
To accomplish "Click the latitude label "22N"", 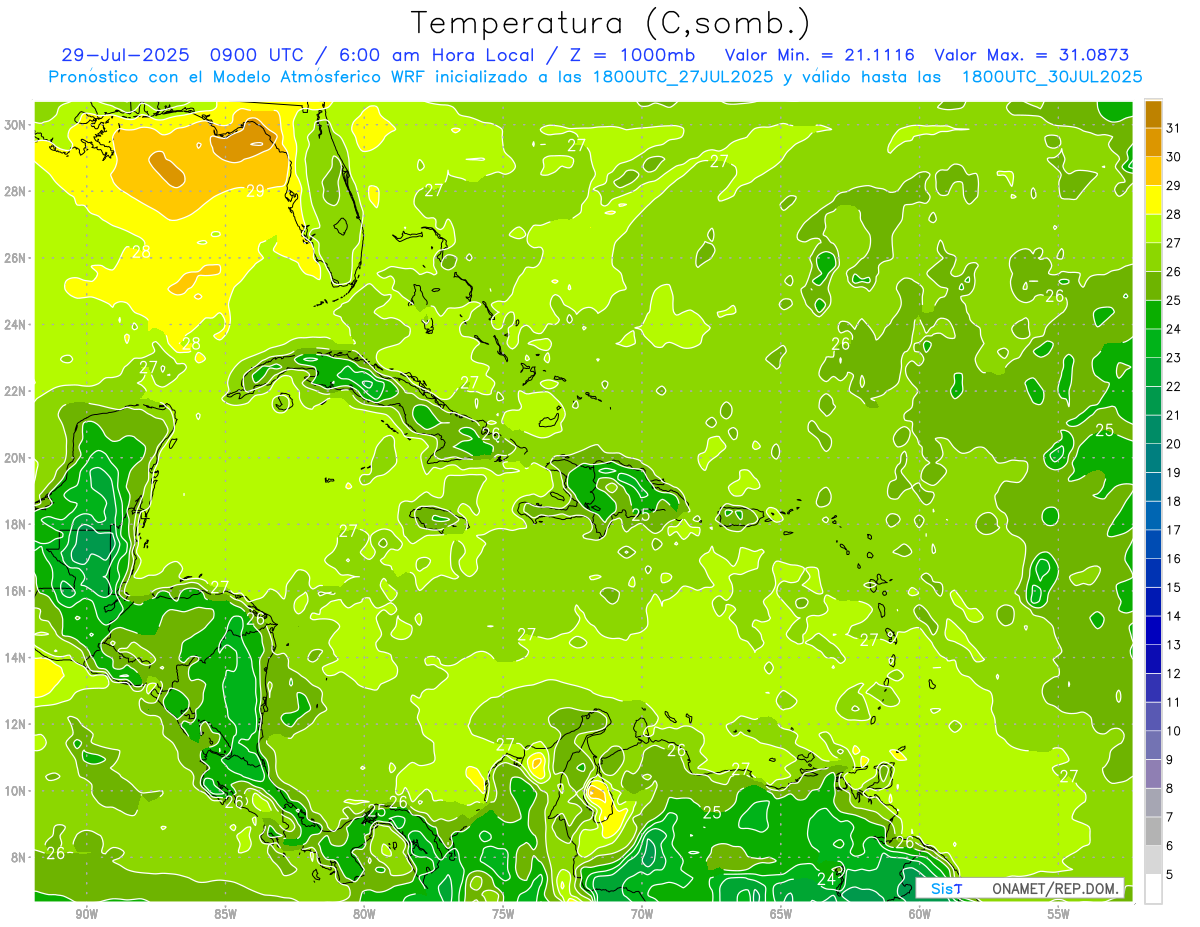I will [16, 391].
